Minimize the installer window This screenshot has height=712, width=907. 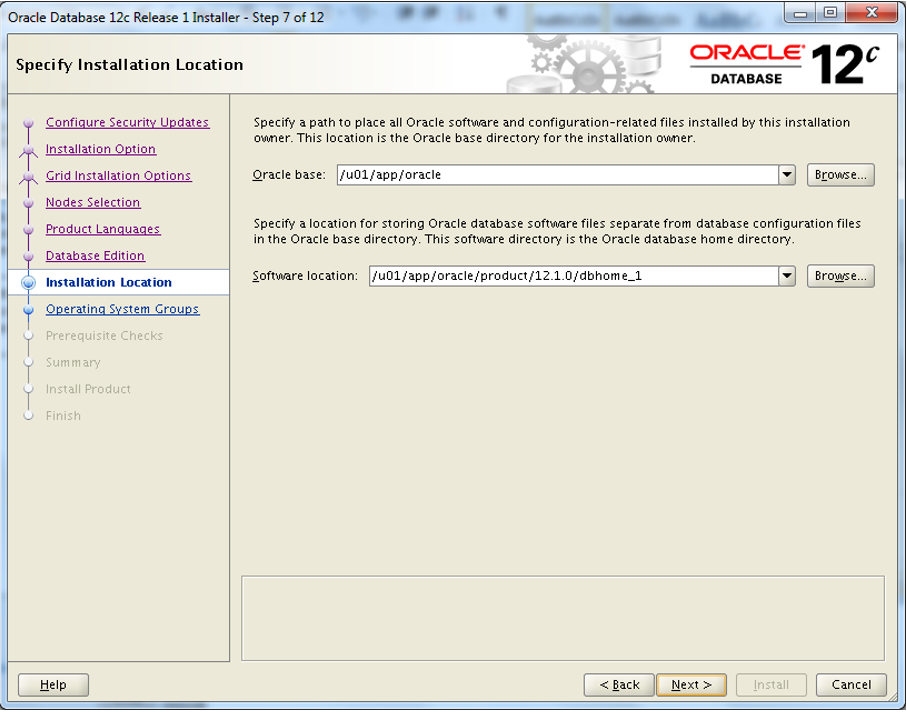(x=800, y=13)
